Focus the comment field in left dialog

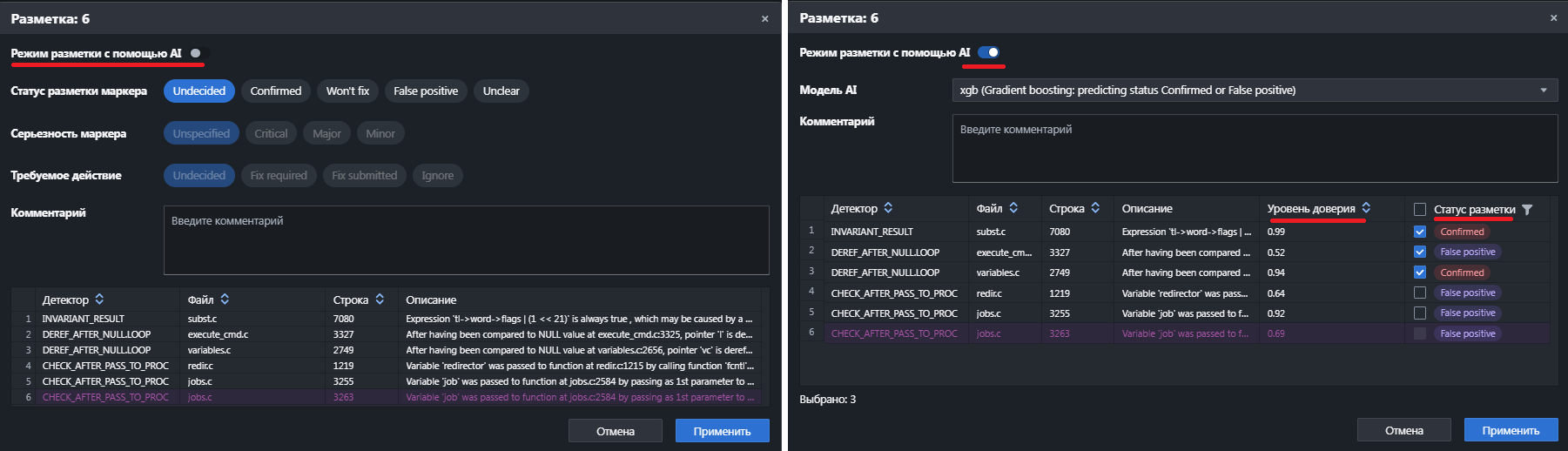click(x=466, y=239)
